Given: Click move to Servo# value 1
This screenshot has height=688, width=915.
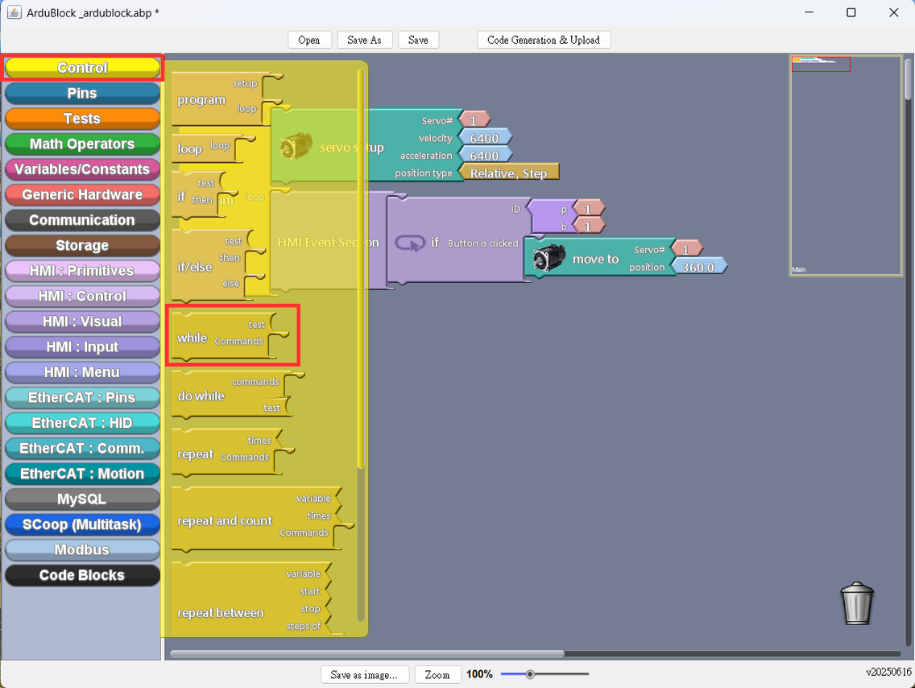Looking at the screenshot, I should [686, 250].
